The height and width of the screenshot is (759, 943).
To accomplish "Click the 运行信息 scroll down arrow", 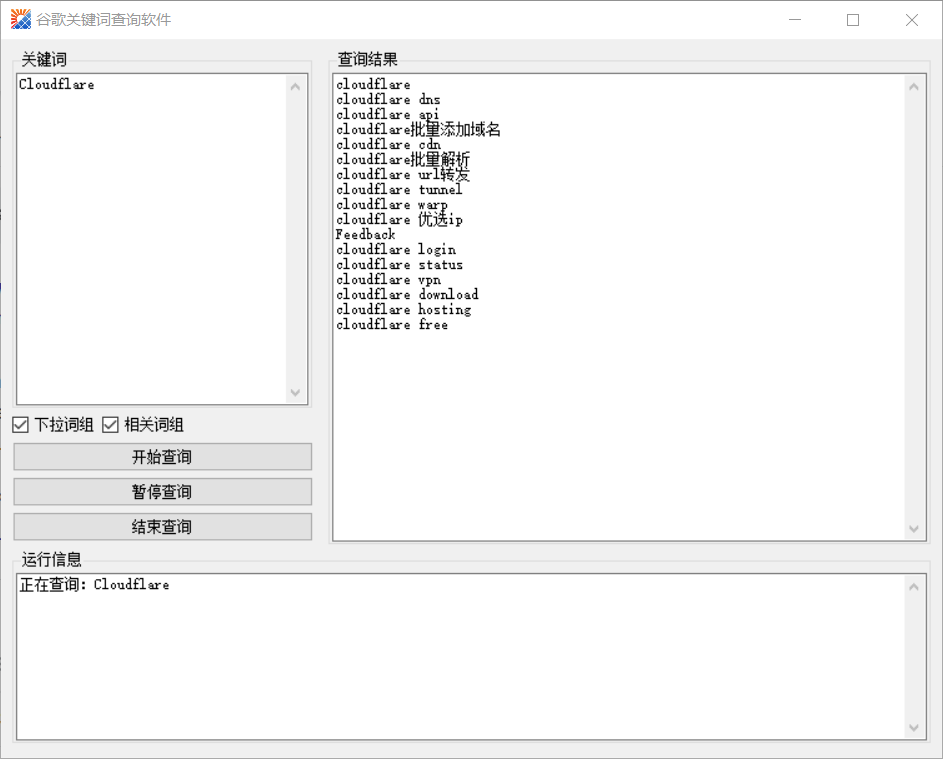I will point(914,728).
